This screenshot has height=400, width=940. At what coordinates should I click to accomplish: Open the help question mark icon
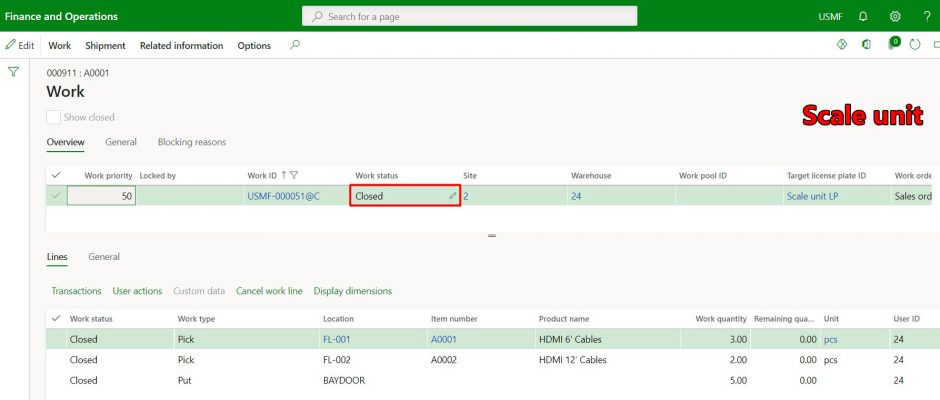point(927,16)
